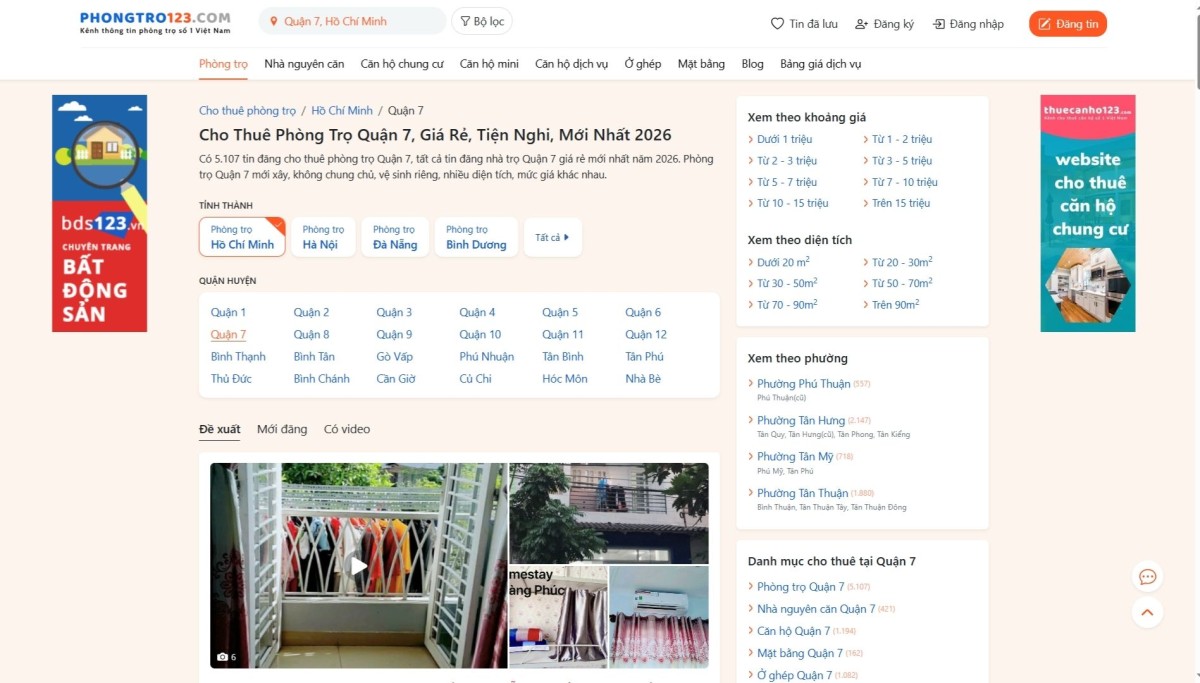
Task: Filter price Từ 1 - 2 triệu
Action: pos(901,139)
